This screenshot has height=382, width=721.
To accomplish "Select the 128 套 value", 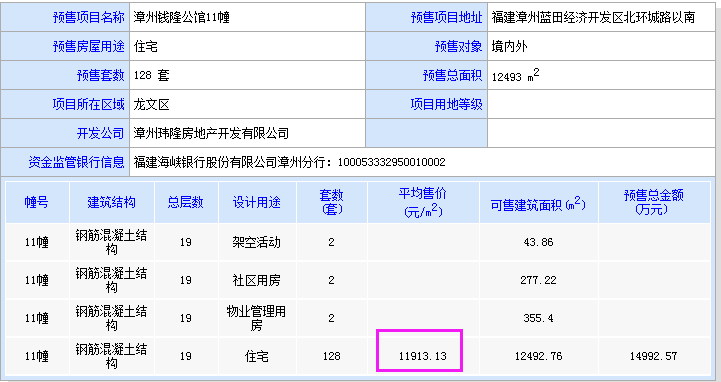I will click(151, 75).
